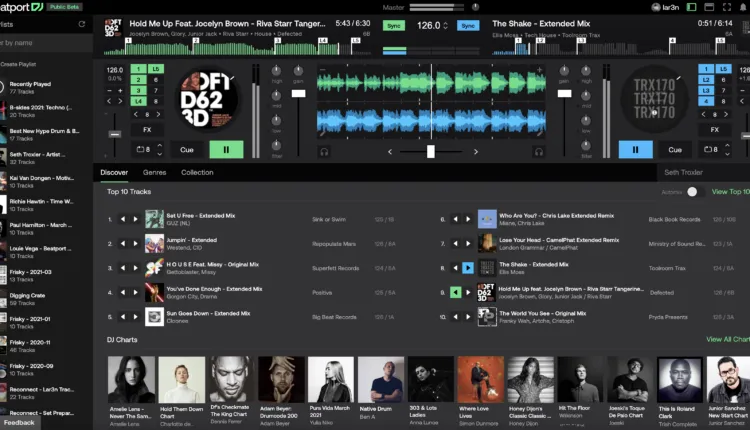Toggle right deck loop button 8
Image resolution: width=750 pixels, height=430 pixels.
[x=710, y=150]
